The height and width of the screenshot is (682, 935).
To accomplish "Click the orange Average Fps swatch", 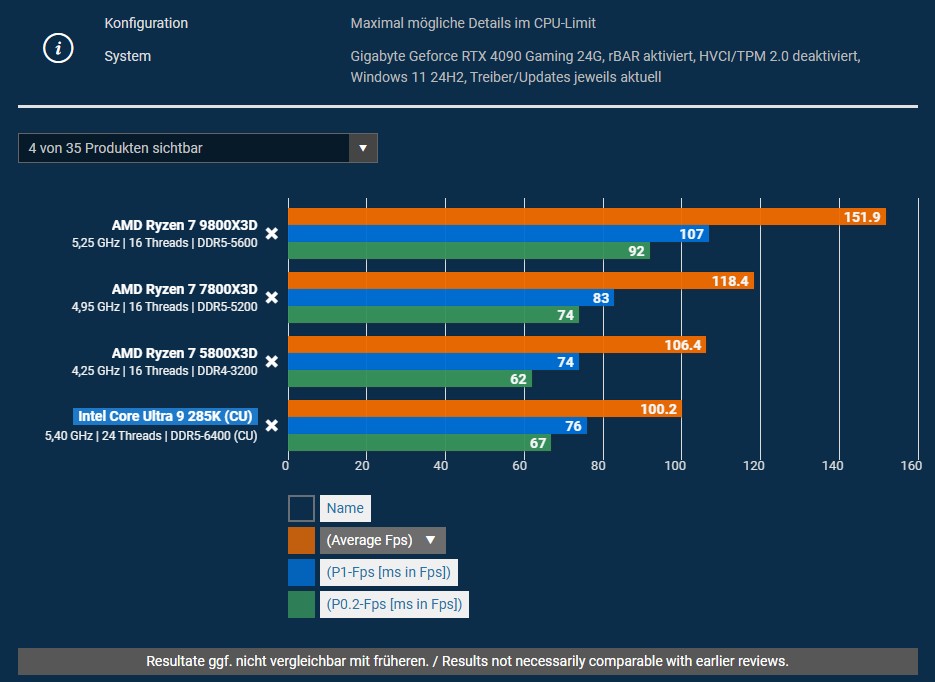I will 301,540.
